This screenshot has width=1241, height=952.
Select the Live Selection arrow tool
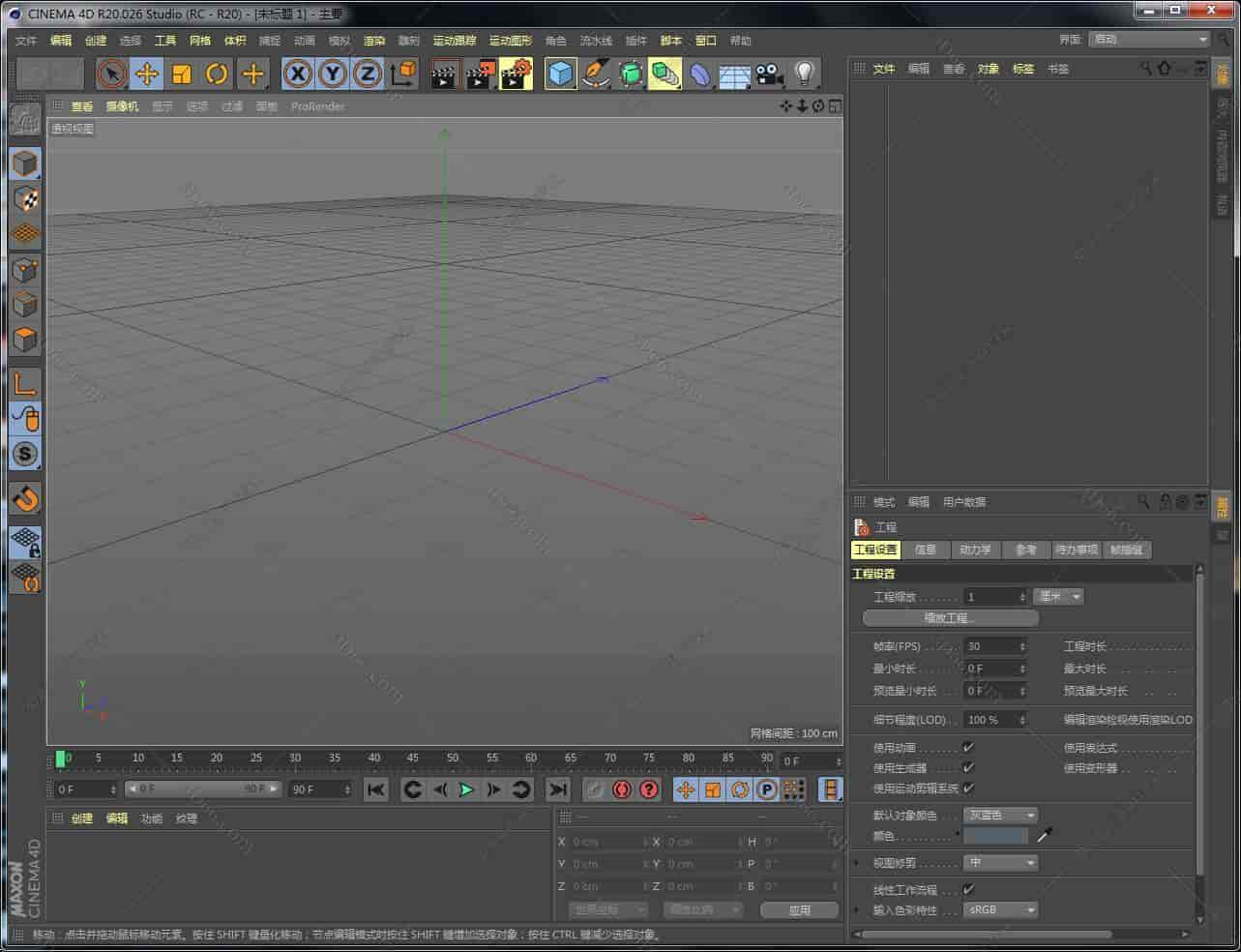point(112,74)
